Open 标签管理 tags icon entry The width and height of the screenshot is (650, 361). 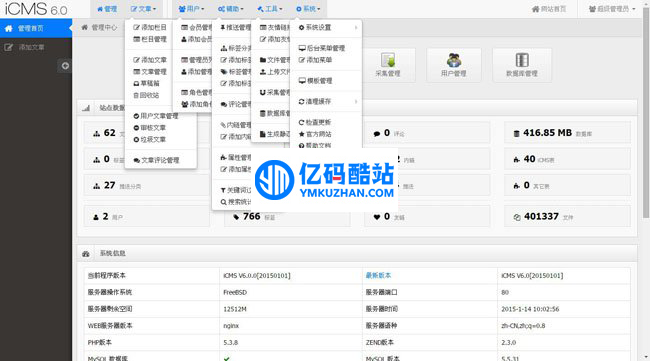pos(235,71)
